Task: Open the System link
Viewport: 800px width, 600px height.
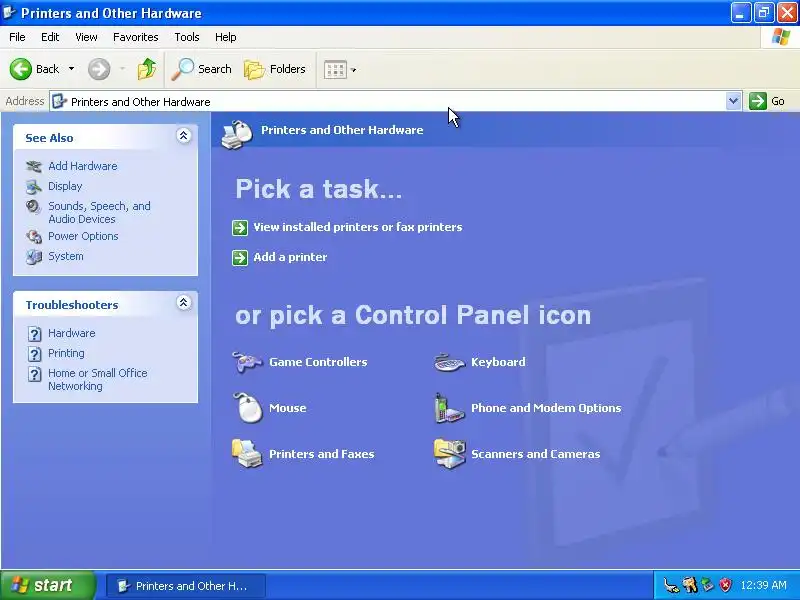Action: click(66, 256)
